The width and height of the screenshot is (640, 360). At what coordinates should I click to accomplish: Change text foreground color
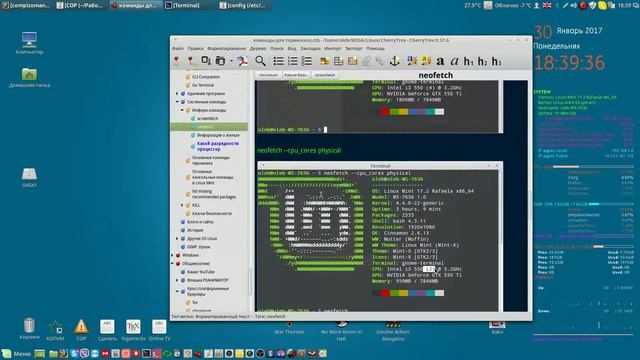tap(412, 61)
